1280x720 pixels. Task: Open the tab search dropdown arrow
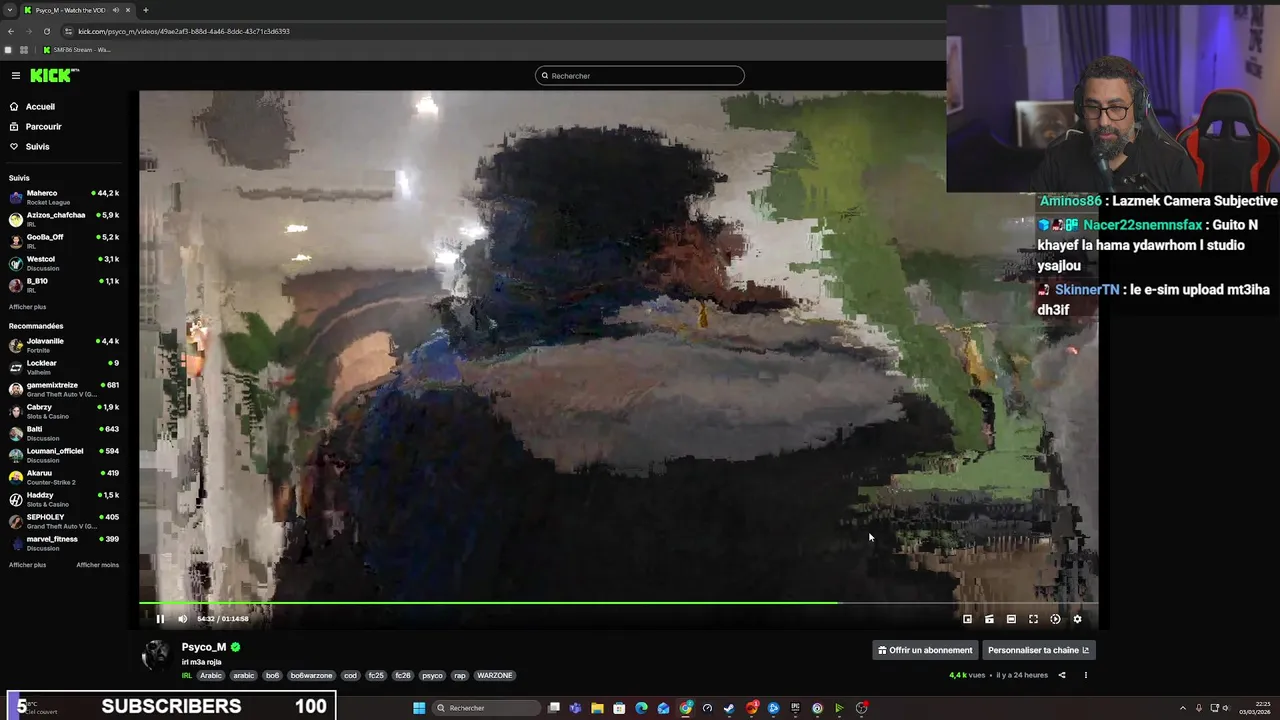pos(9,10)
